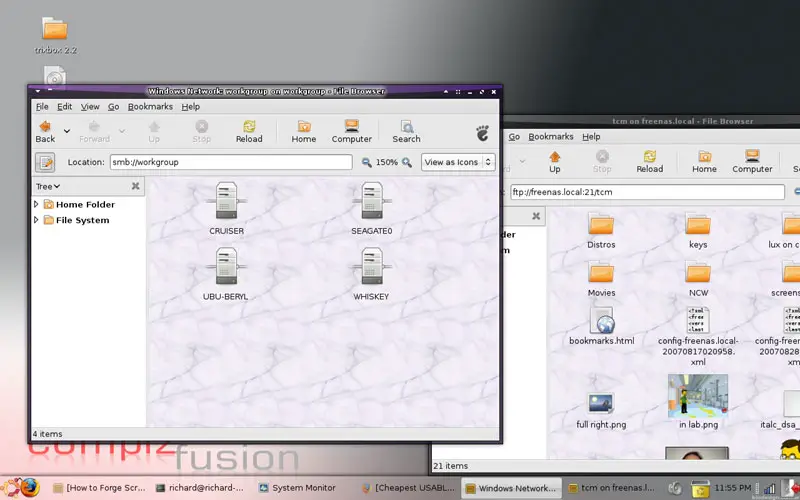
Task: Click the ftp://freenas.local:21/tcm location field
Action: [x=647, y=192]
